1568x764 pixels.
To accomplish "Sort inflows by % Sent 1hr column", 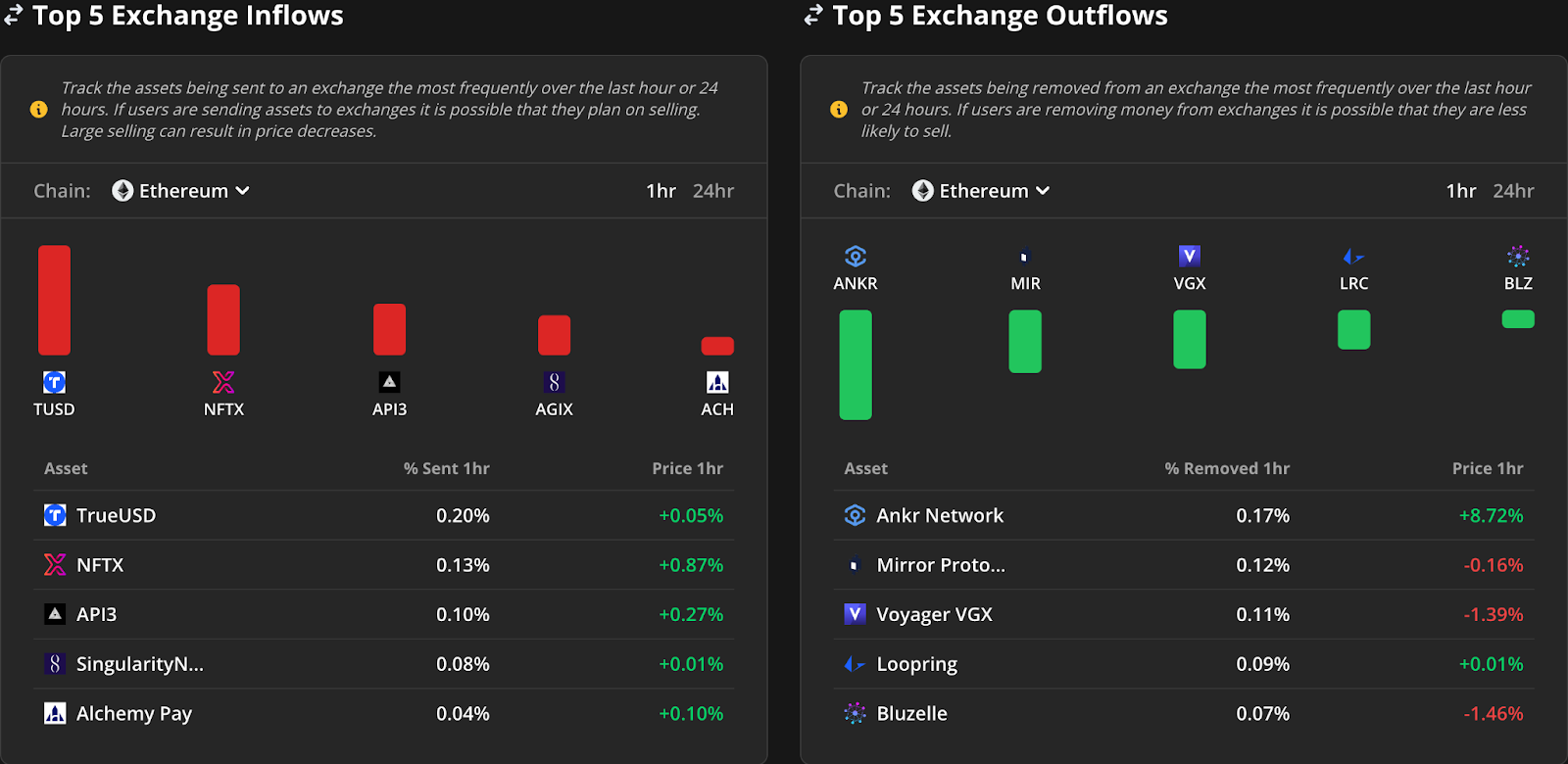I will click(x=446, y=468).
